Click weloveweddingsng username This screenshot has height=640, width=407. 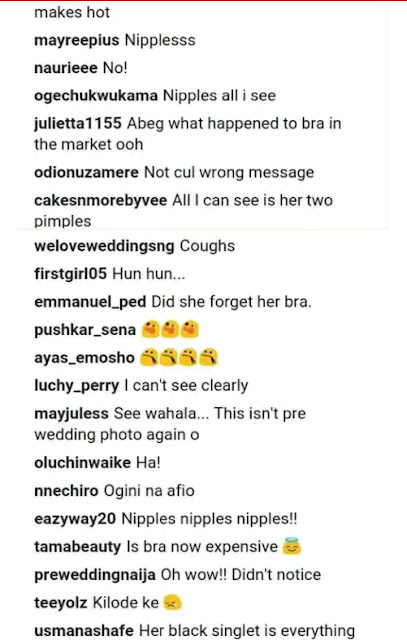coord(104,246)
